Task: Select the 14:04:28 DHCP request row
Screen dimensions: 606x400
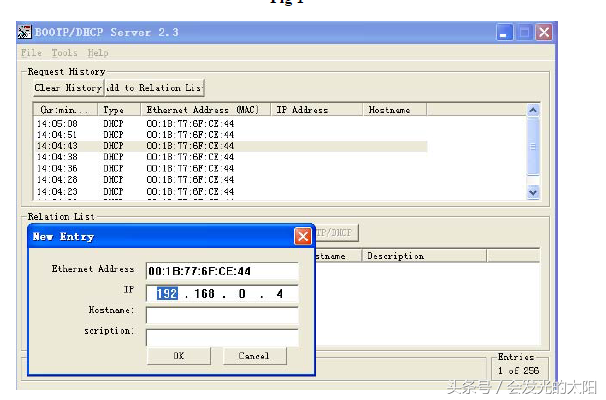Action: (x=231, y=180)
